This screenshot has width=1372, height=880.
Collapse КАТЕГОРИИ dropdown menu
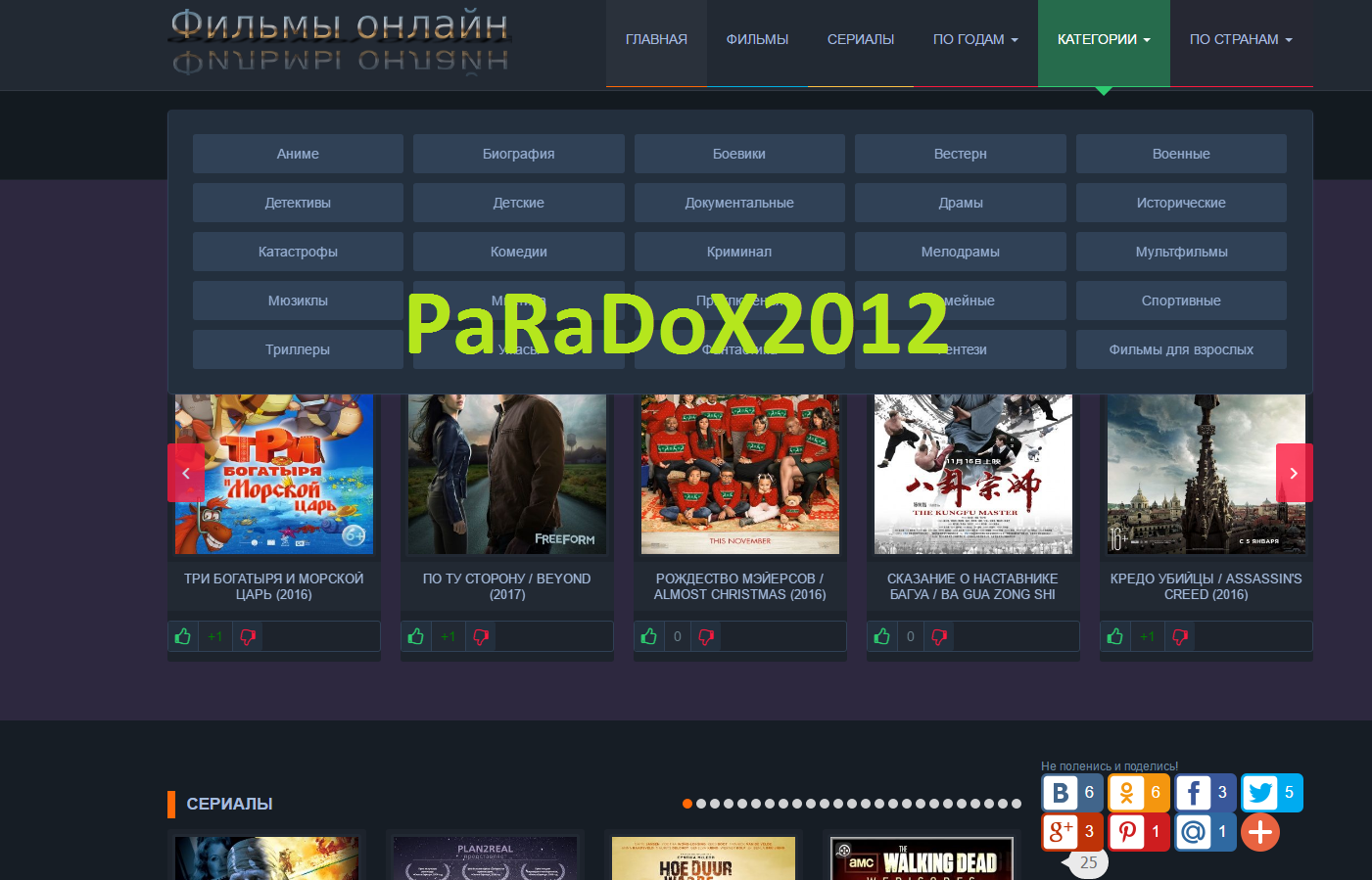pyautogui.click(x=1104, y=43)
